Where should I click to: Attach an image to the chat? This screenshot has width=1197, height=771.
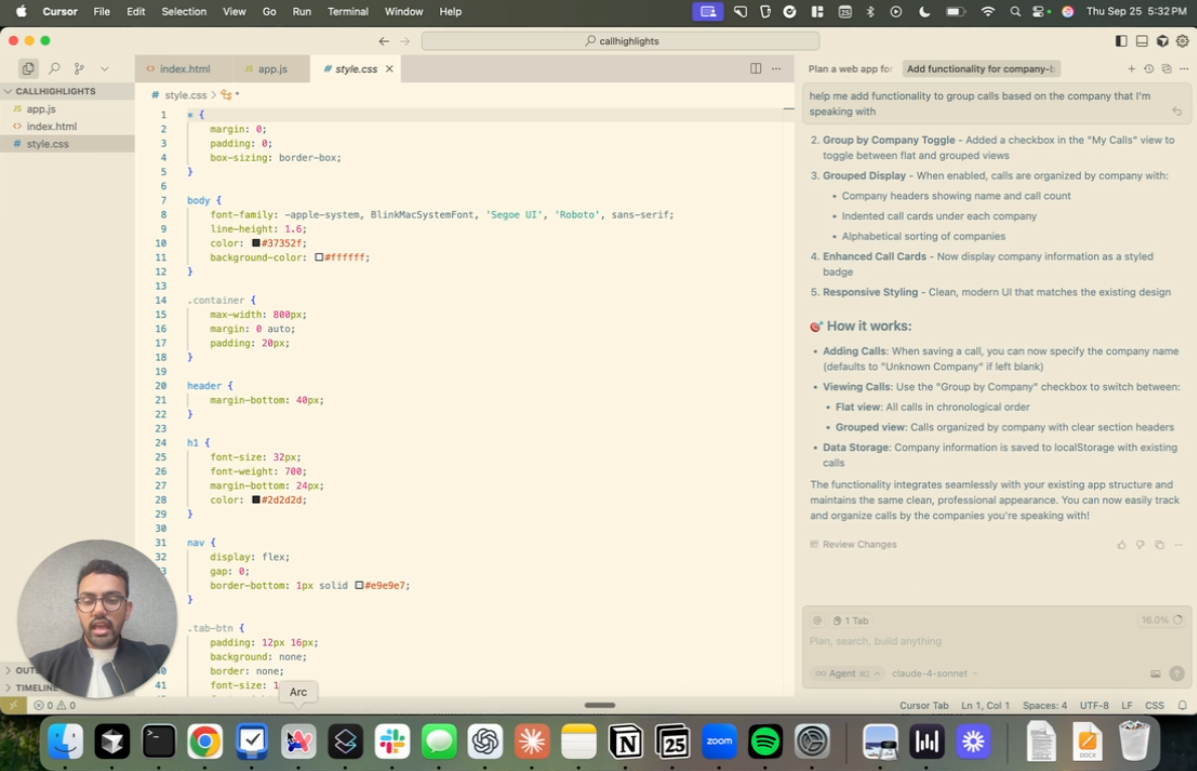pos(1155,674)
